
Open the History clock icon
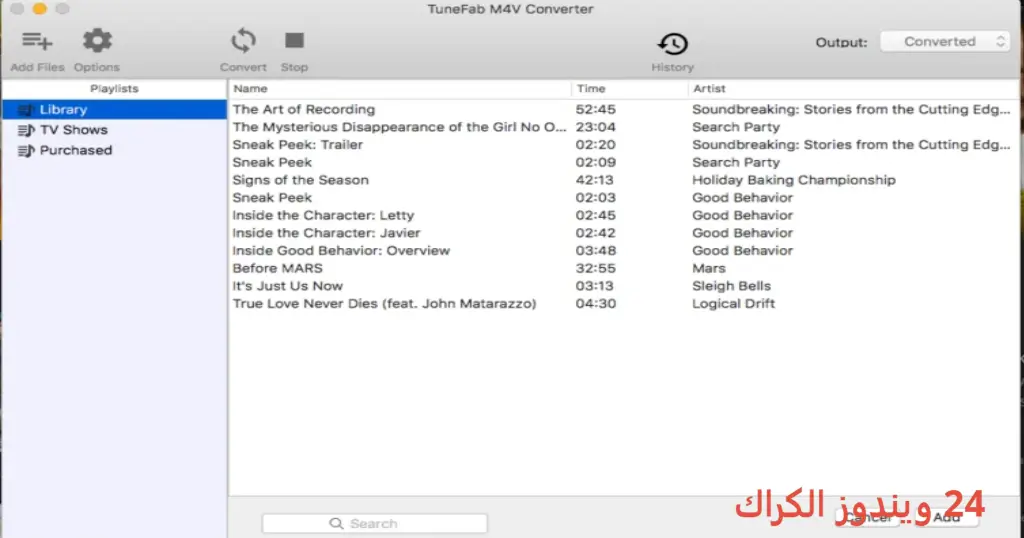[672, 44]
